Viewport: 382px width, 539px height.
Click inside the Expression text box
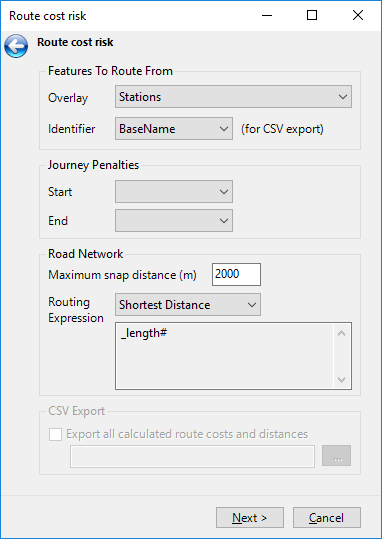click(225, 356)
